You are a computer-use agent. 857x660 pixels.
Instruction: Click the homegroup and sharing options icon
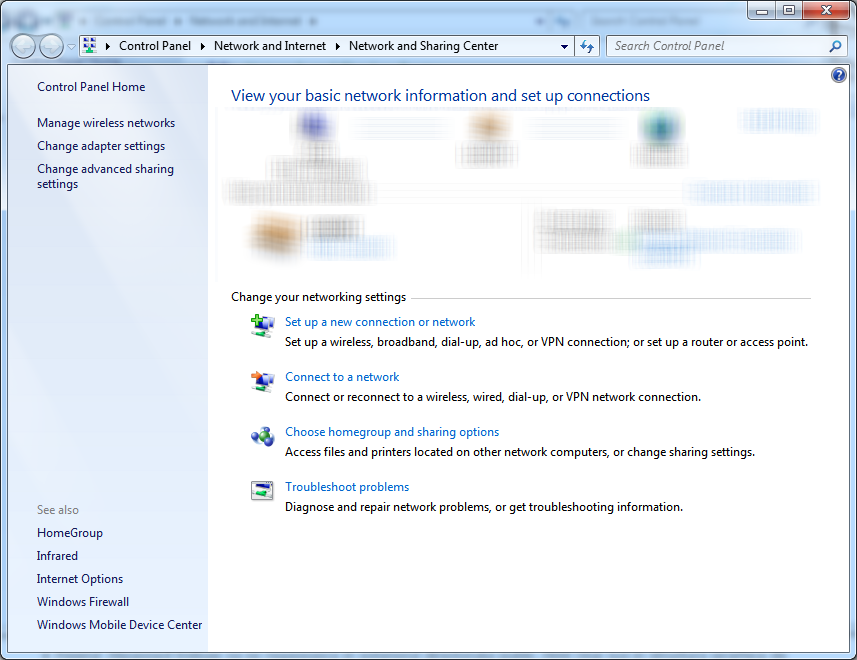pyautogui.click(x=262, y=436)
